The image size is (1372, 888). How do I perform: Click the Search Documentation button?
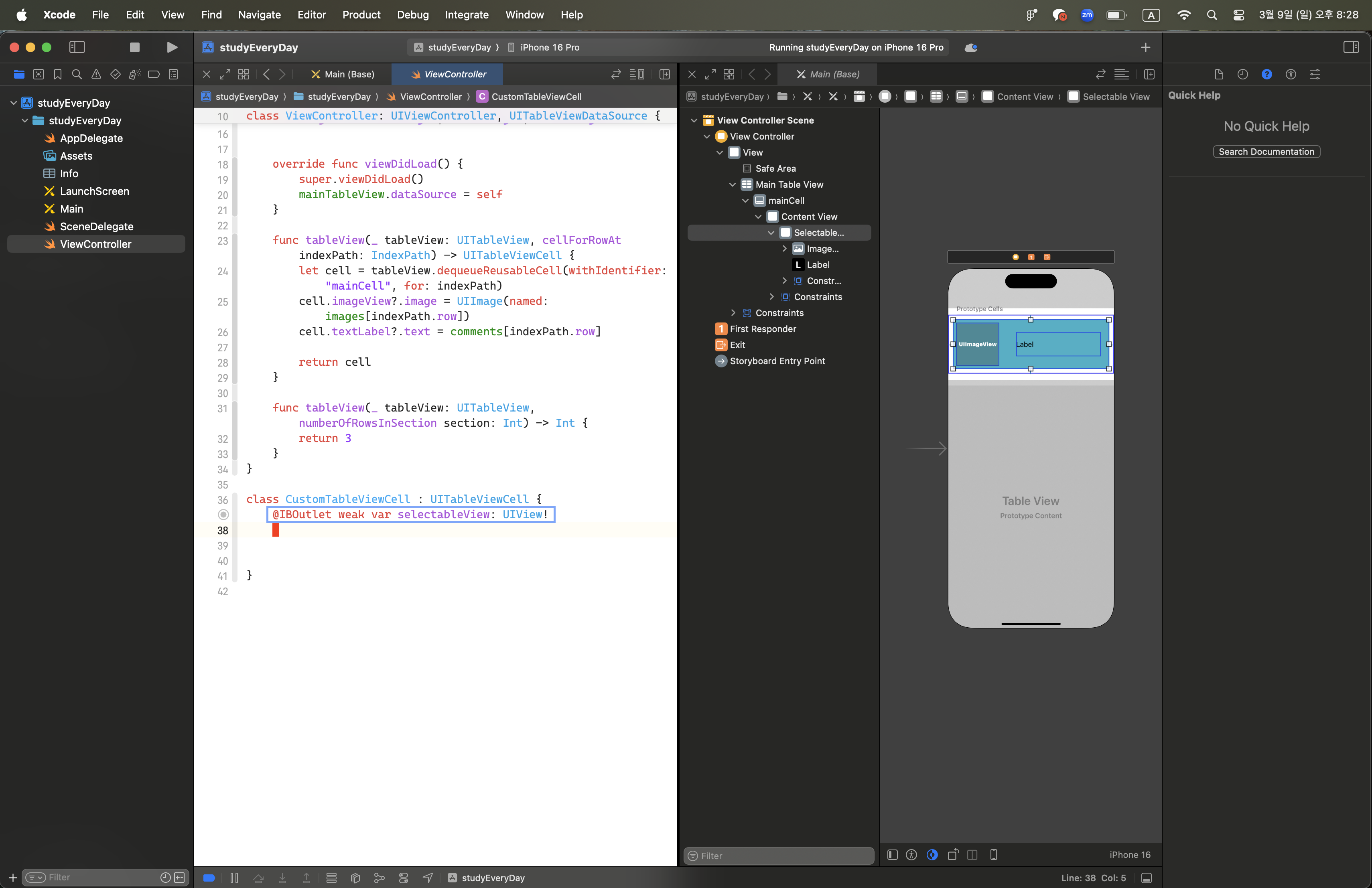coord(1266,152)
